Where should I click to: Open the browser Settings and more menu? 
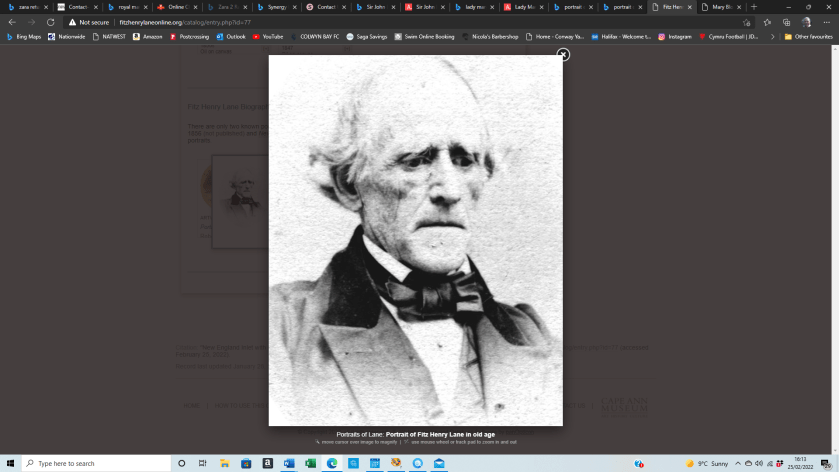(825, 22)
